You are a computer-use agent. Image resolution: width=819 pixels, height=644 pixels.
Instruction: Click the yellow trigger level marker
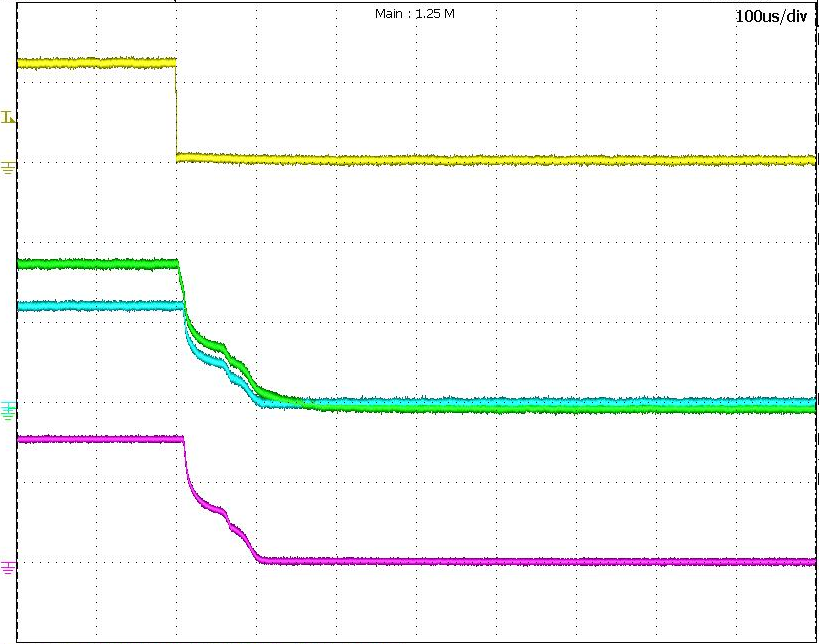coord(9,118)
